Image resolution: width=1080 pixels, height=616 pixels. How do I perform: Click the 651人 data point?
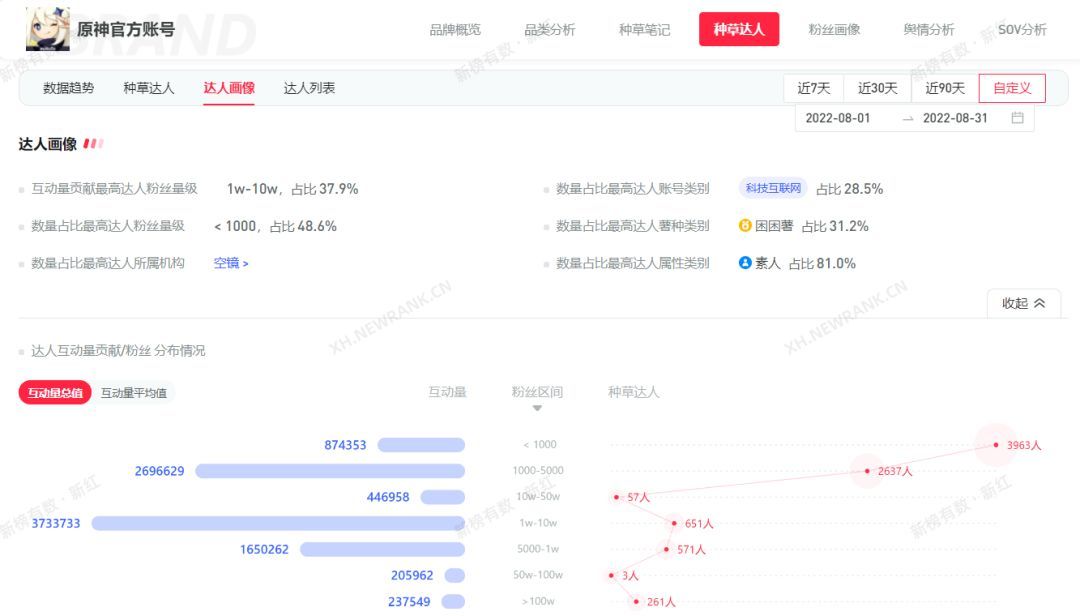pos(674,524)
